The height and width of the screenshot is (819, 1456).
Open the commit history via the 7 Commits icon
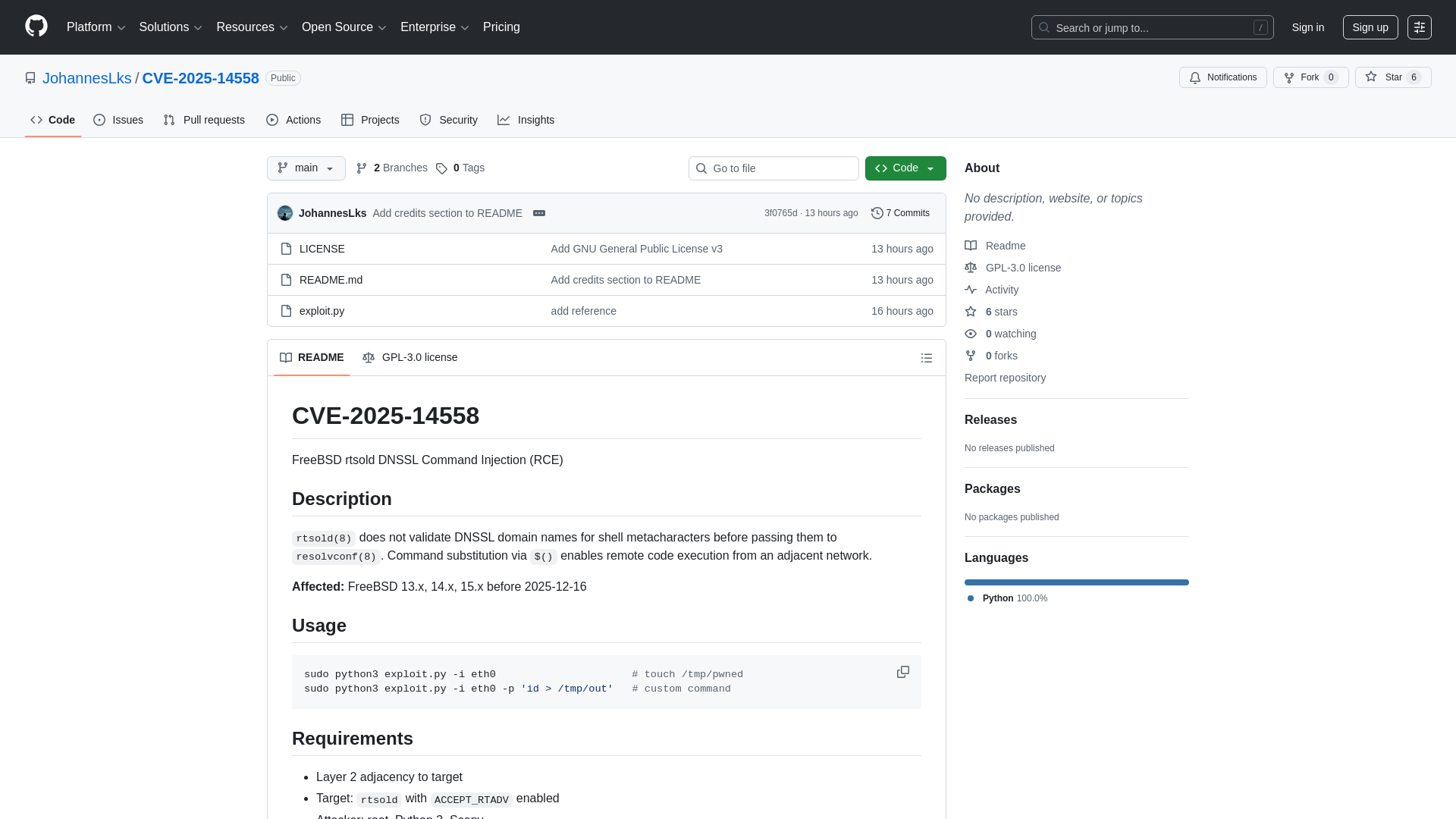coord(878,213)
